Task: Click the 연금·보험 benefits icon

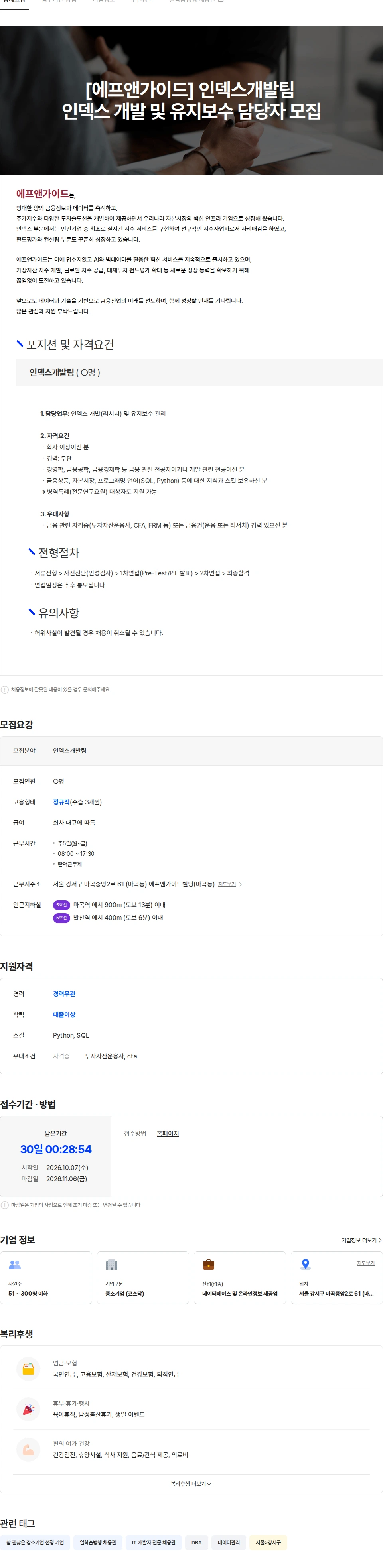Action: (x=29, y=1369)
